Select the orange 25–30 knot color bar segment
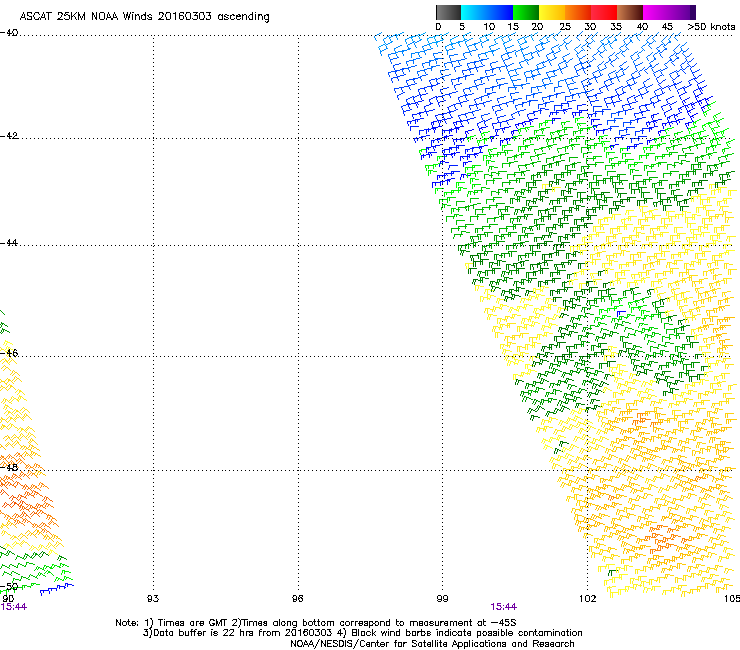The image size is (740, 650). (578, 12)
